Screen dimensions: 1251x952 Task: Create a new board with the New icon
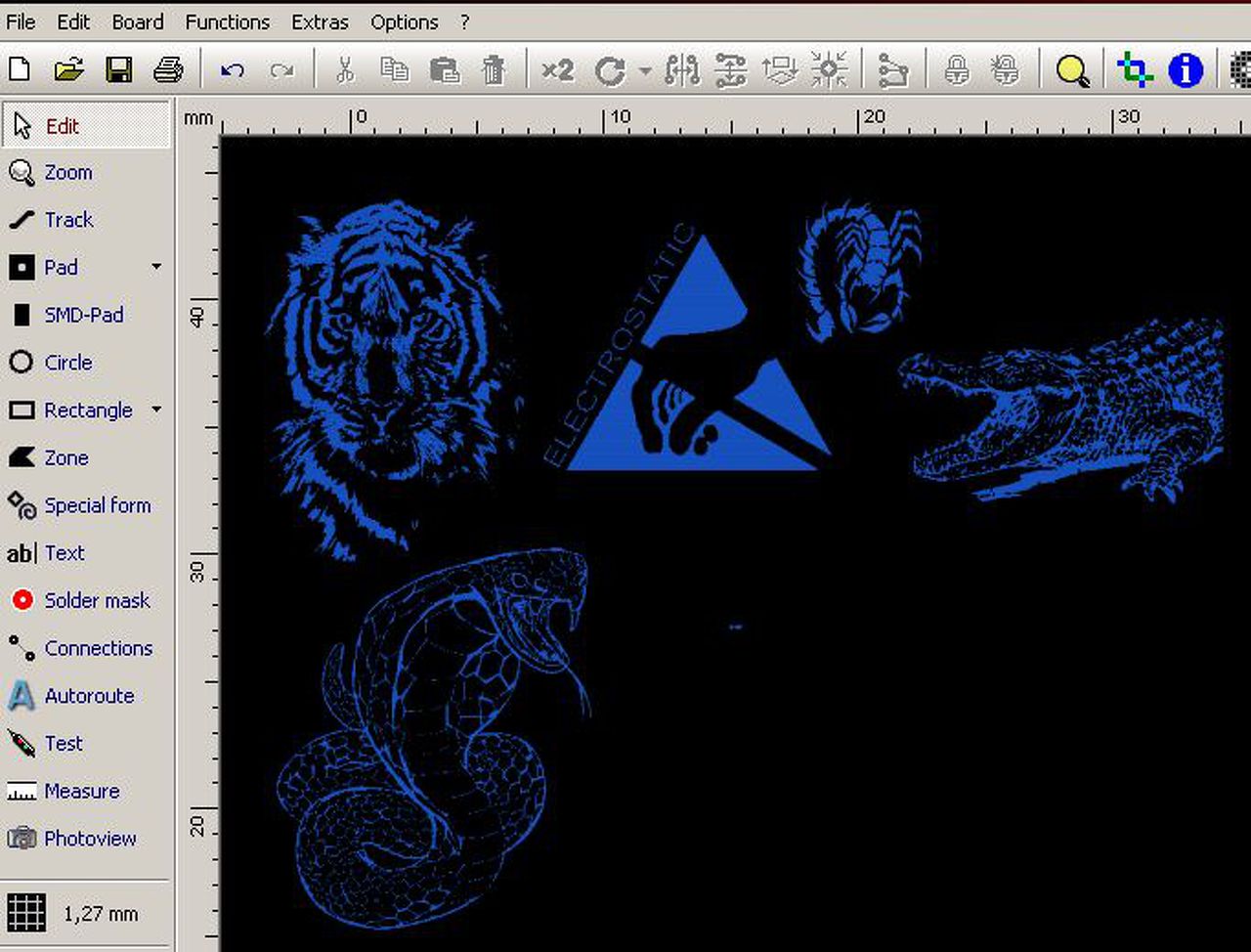[x=20, y=69]
